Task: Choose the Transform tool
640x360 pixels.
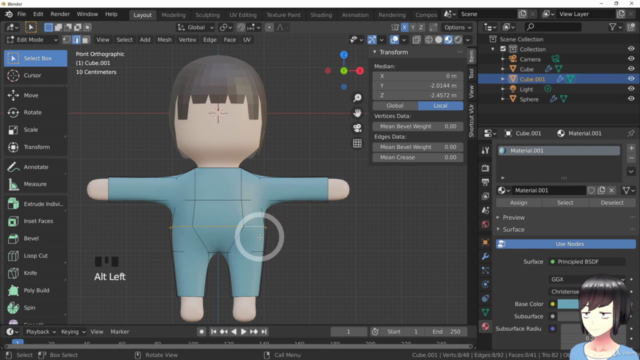Action: tap(36, 147)
